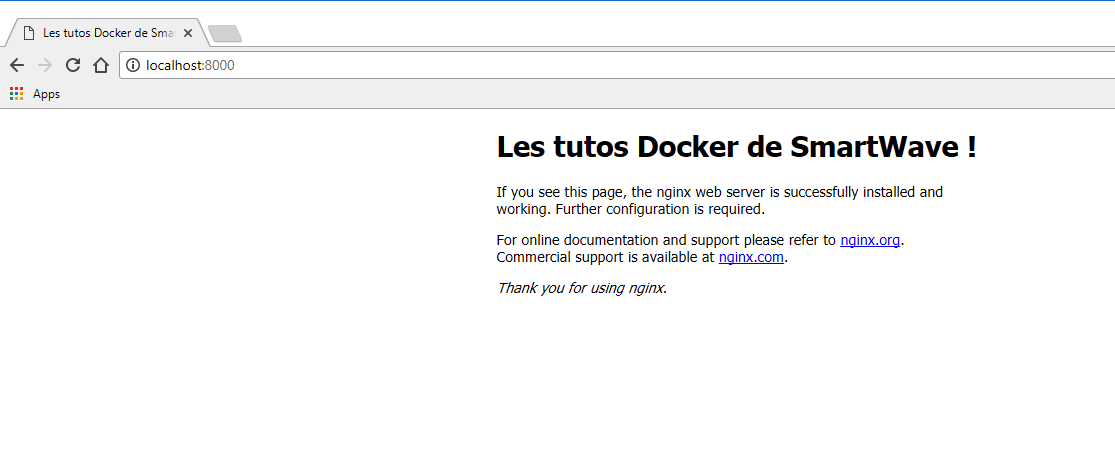Follow the nginx.org link

click(870, 240)
